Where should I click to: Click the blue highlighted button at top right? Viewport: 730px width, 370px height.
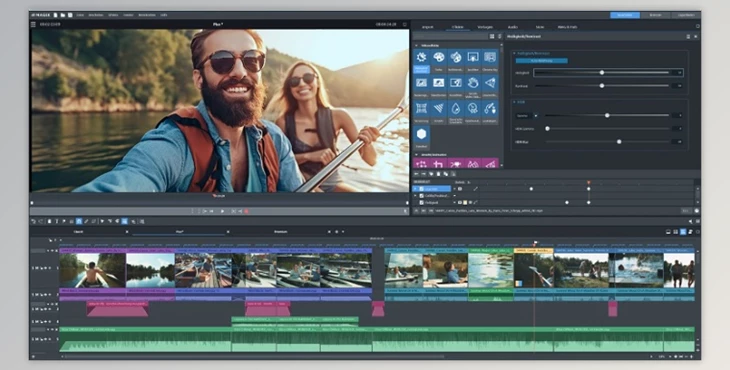625,15
